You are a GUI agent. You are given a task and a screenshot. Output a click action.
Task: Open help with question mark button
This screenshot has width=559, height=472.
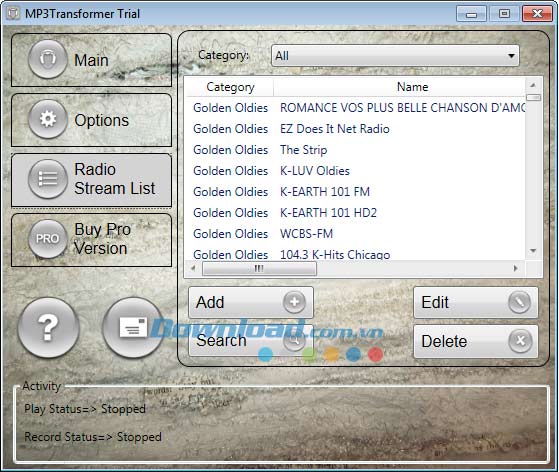pyautogui.click(x=48, y=328)
